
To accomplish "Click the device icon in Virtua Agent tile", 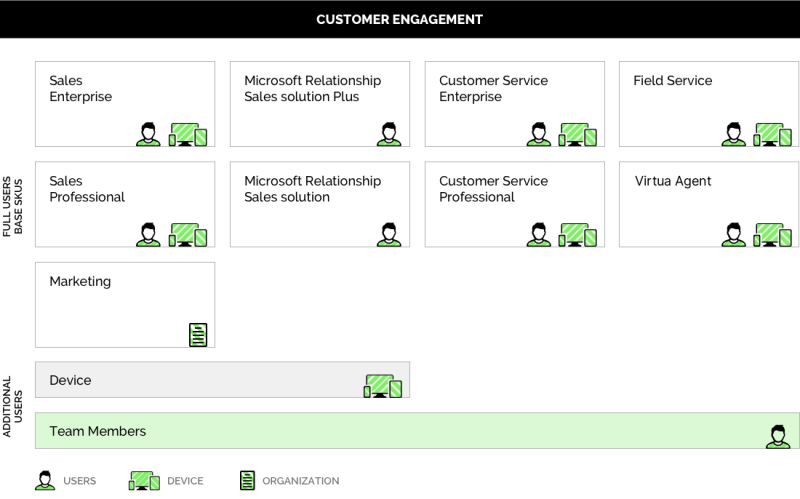I will tap(773, 235).
